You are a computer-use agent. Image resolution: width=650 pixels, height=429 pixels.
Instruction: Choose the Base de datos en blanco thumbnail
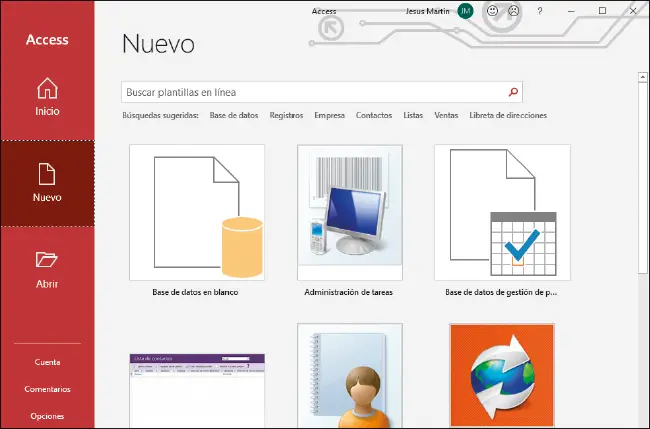pyautogui.click(x=197, y=212)
